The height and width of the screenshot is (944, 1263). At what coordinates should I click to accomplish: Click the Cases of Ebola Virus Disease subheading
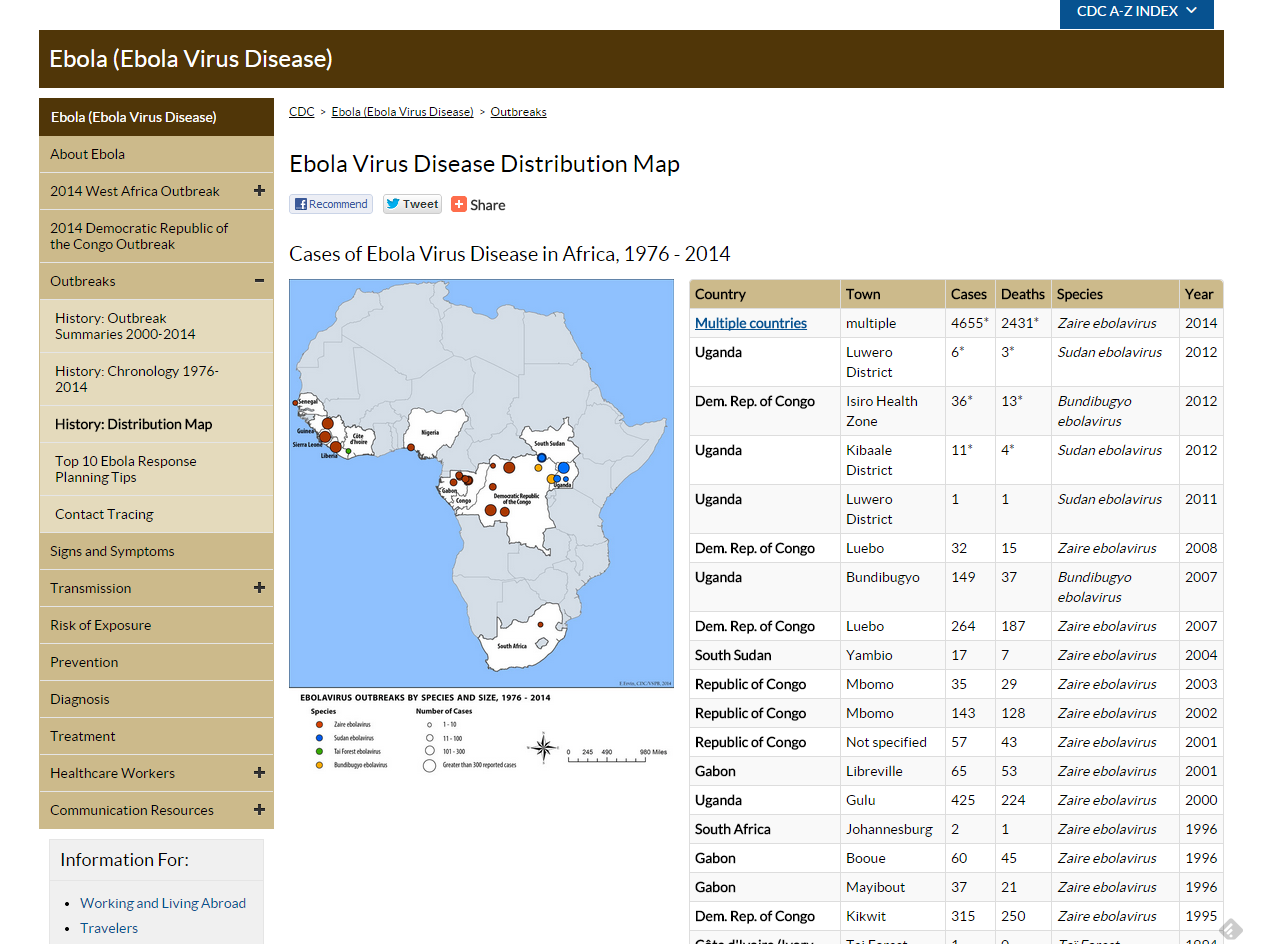click(510, 254)
